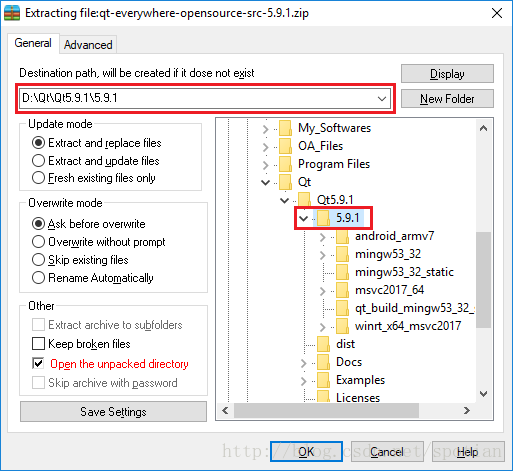The image size is (513, 471).
Task: Collapse the 5.9.1 tree node
Action: coord(304,218)
